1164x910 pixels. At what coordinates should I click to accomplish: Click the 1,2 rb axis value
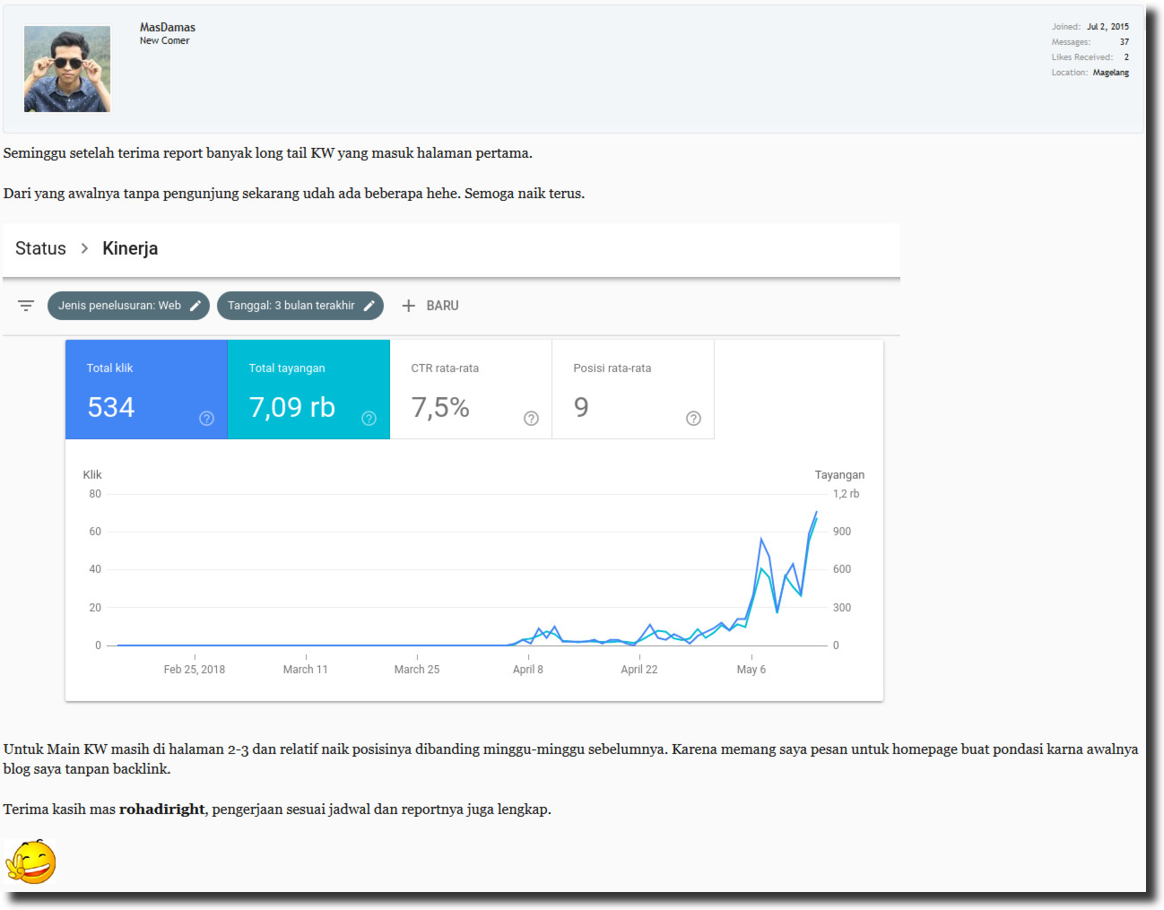point(846,494)
